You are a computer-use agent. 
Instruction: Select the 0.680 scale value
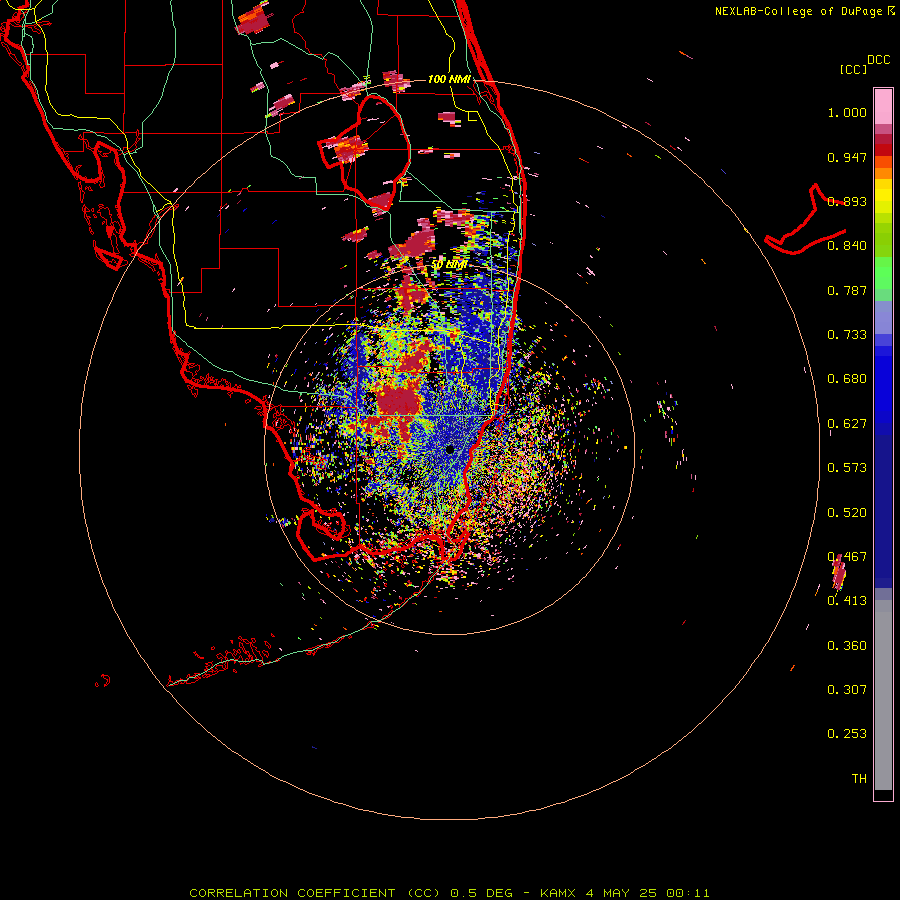[x=847, y=379]
